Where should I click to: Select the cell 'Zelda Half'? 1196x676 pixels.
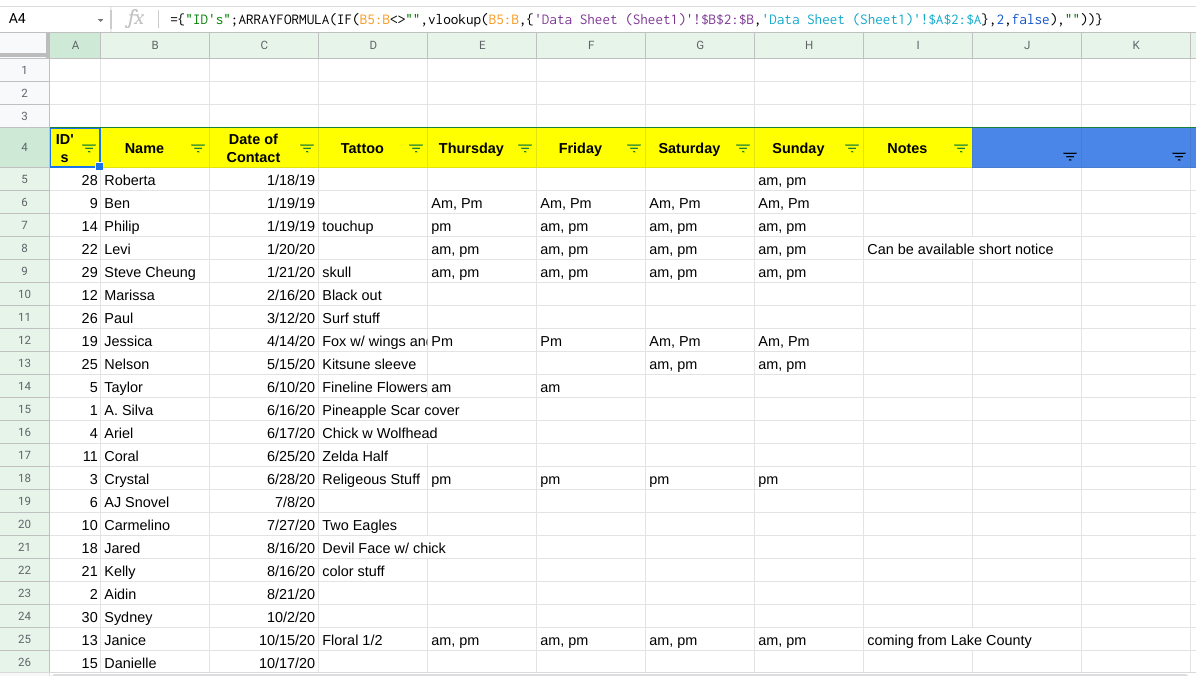pyautogui.click(x=373, y=456)
